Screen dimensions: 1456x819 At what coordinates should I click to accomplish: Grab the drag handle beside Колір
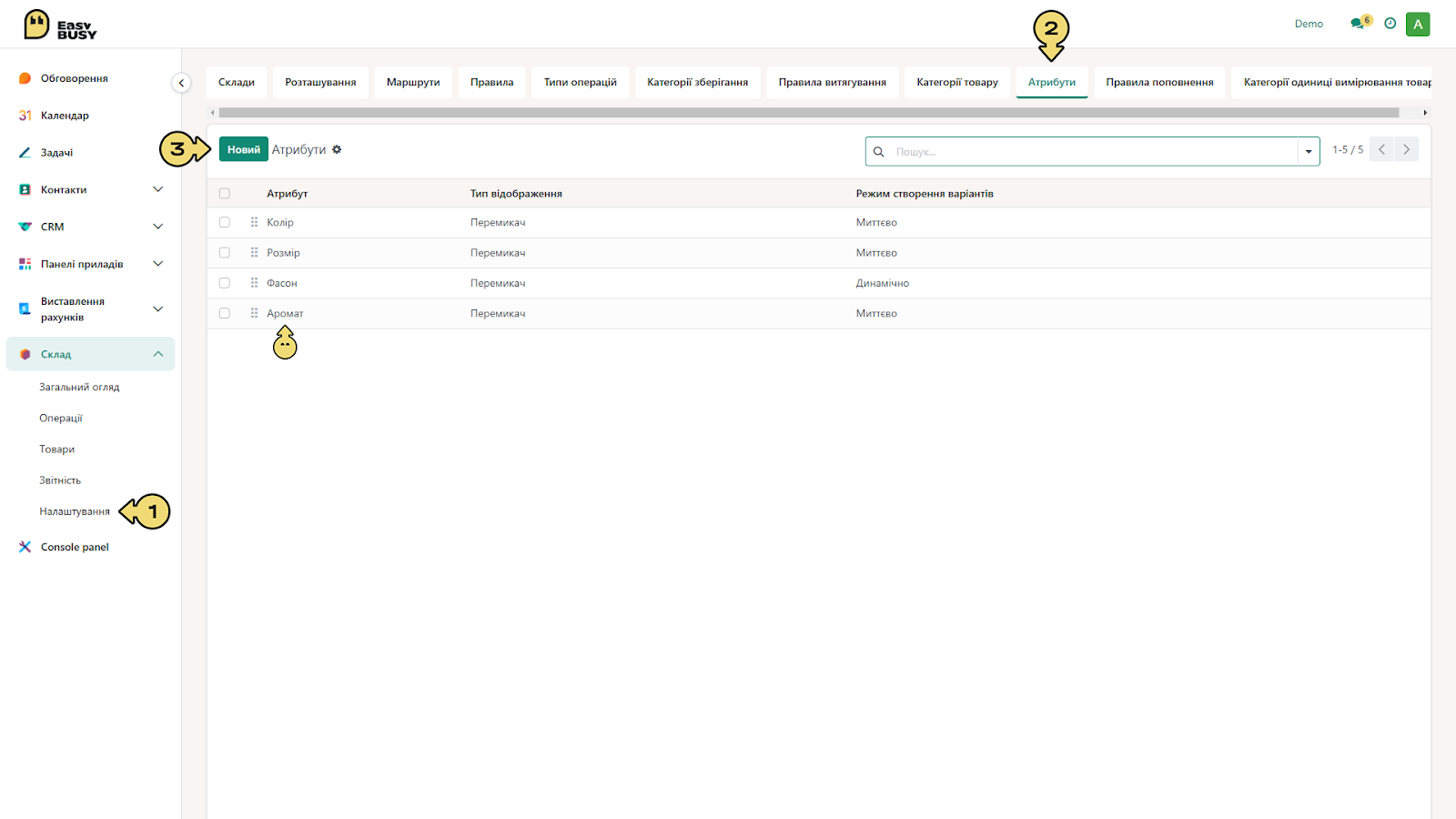(x=254, y=222)
